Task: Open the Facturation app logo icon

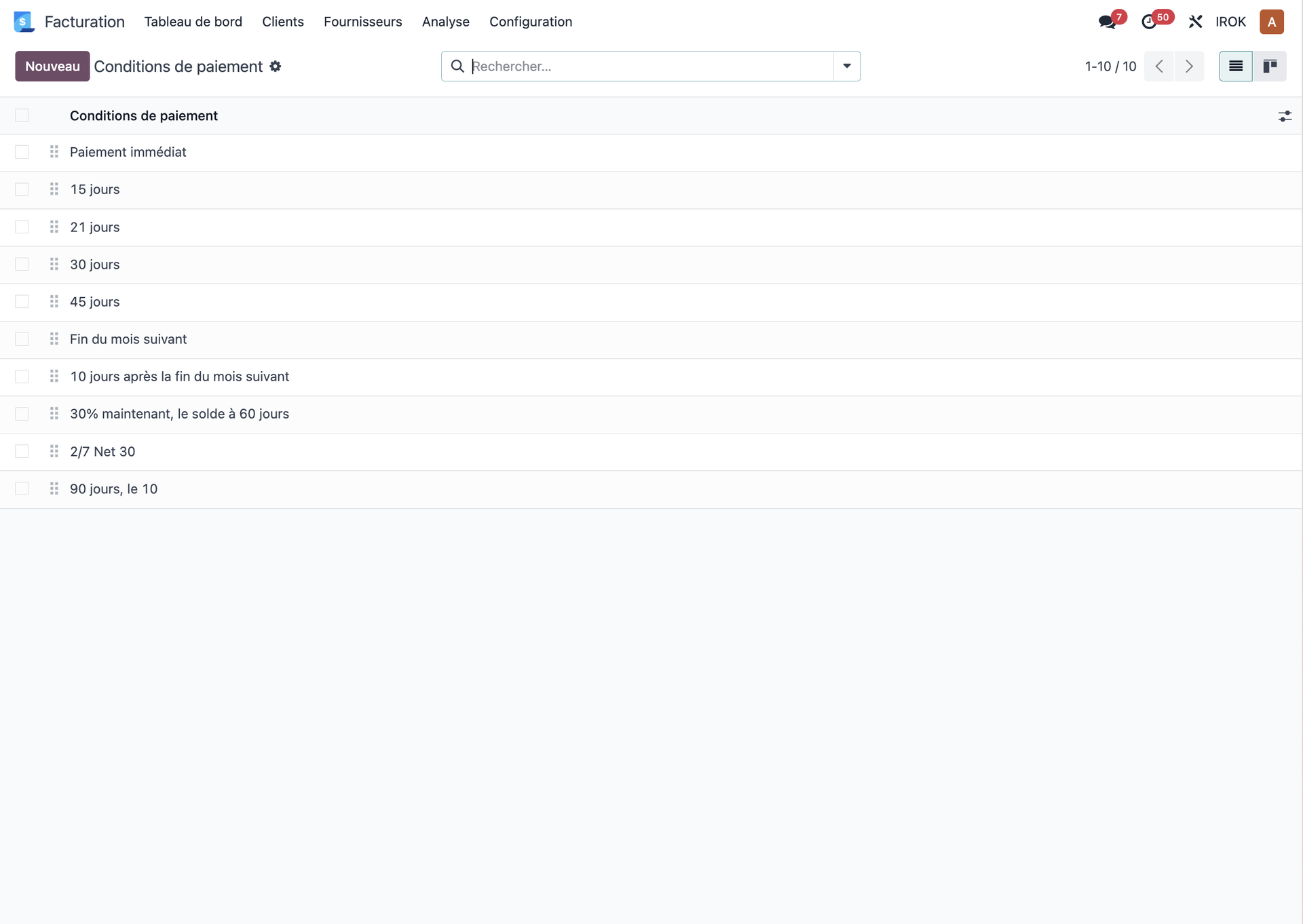Action: click(24, 22)
